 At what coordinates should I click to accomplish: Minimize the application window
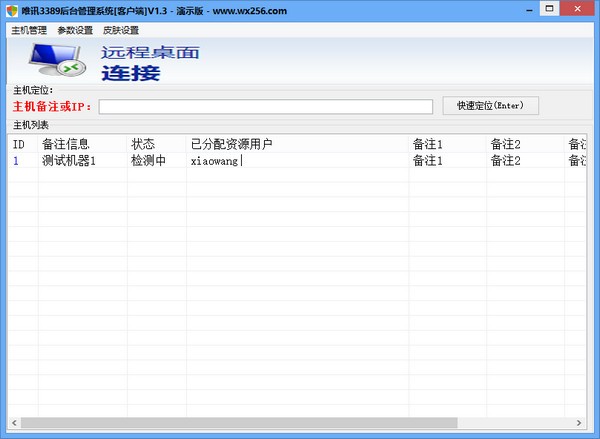[x=522, y=10]
